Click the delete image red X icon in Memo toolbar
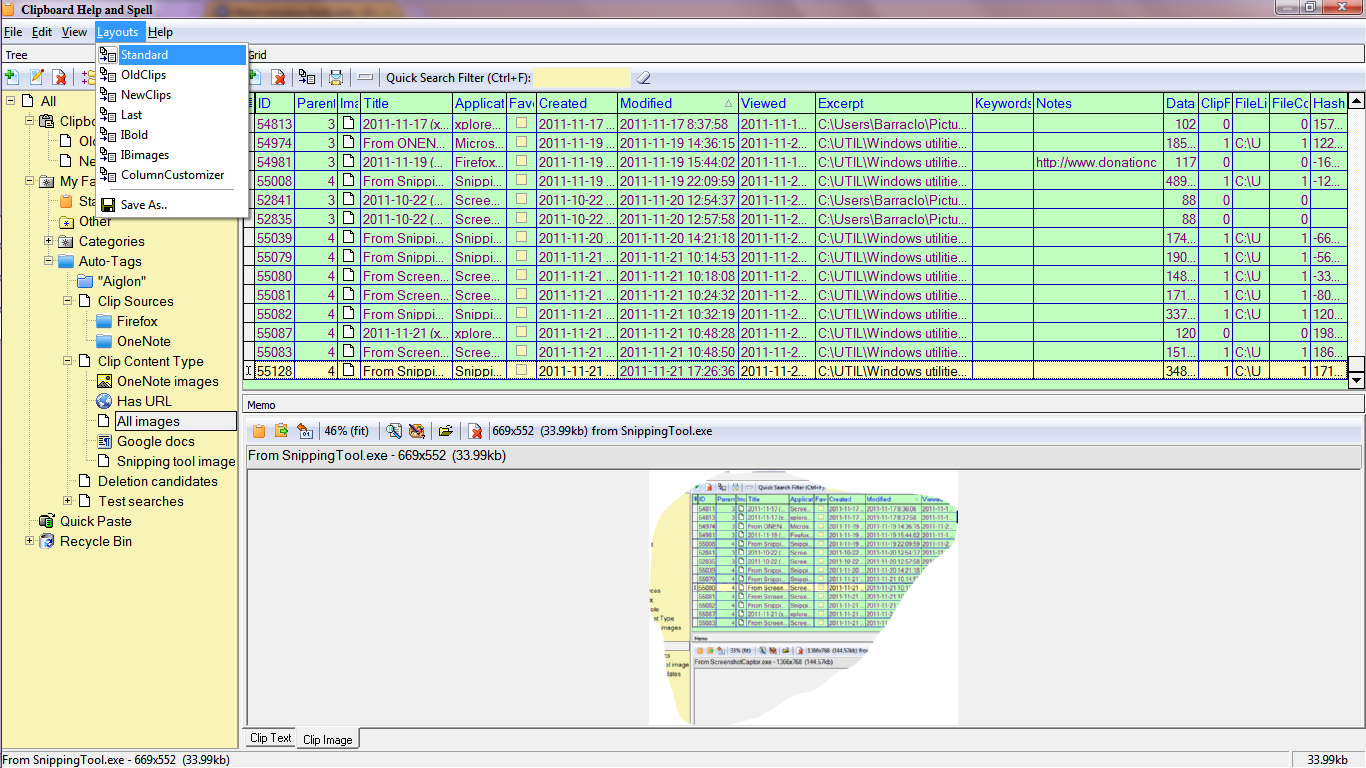1366x768 pixels. coord(475,431)
